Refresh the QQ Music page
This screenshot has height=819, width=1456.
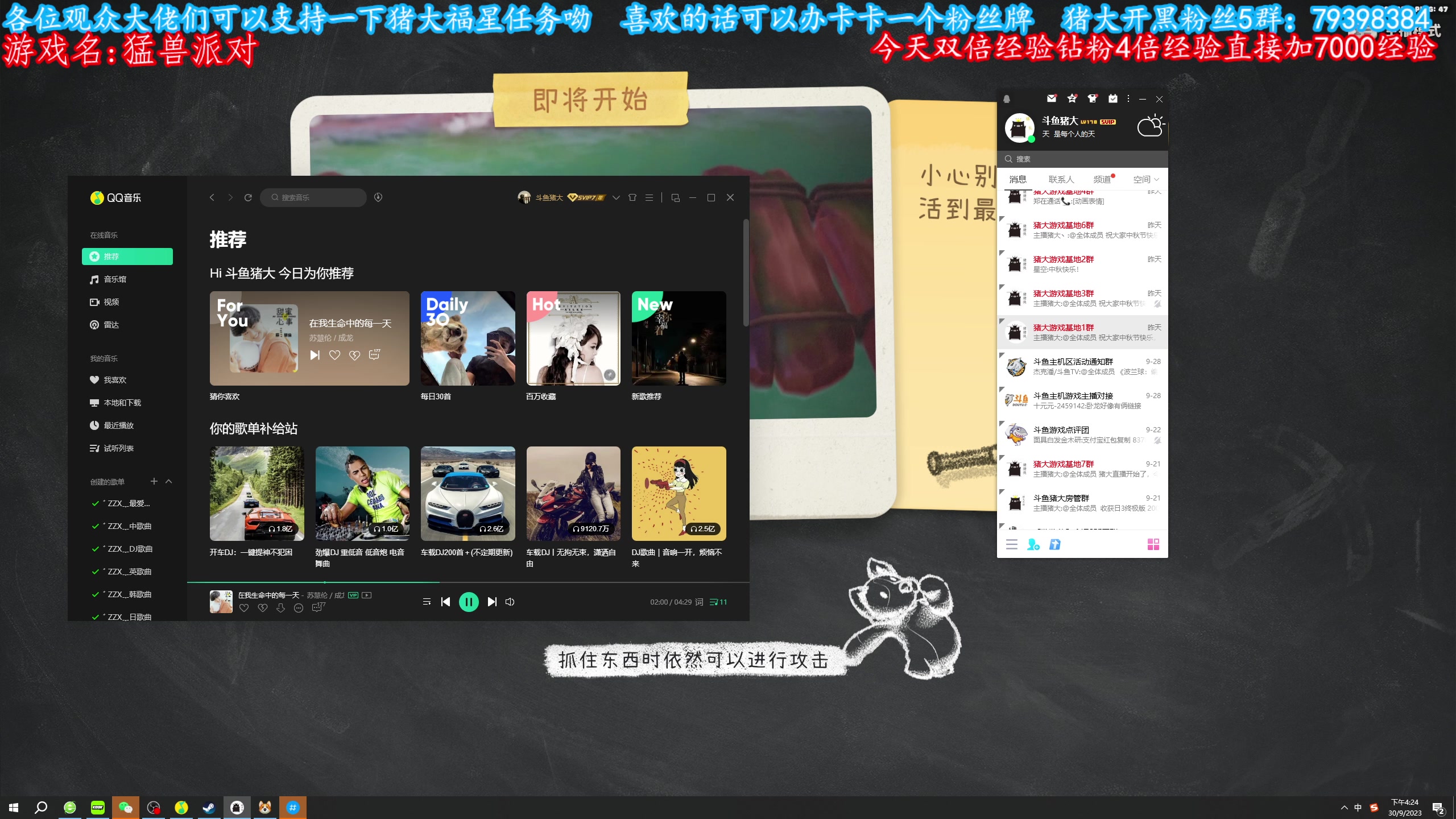[248, 197]
